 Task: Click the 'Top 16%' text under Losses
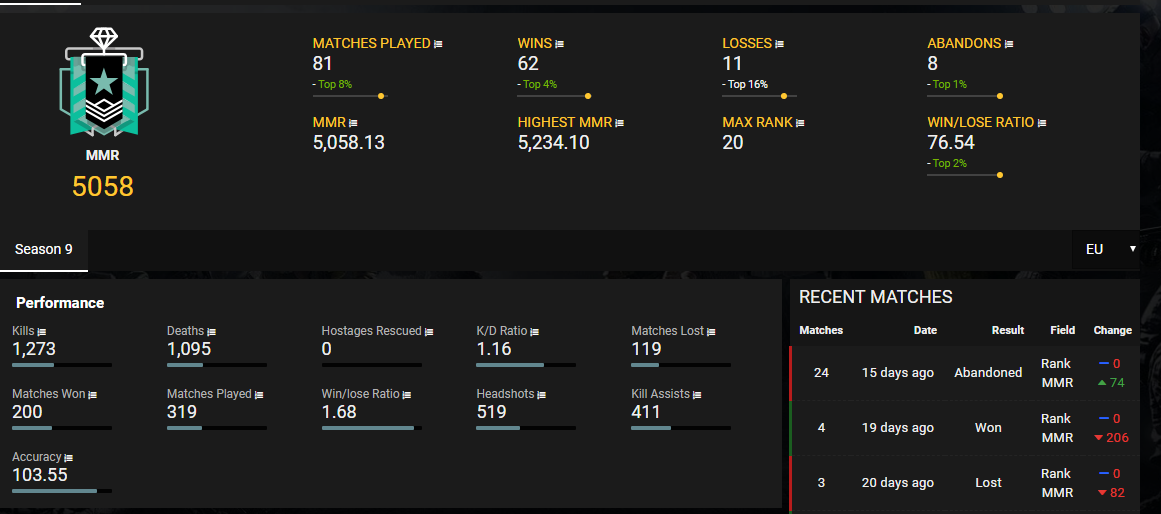(748, 84)
